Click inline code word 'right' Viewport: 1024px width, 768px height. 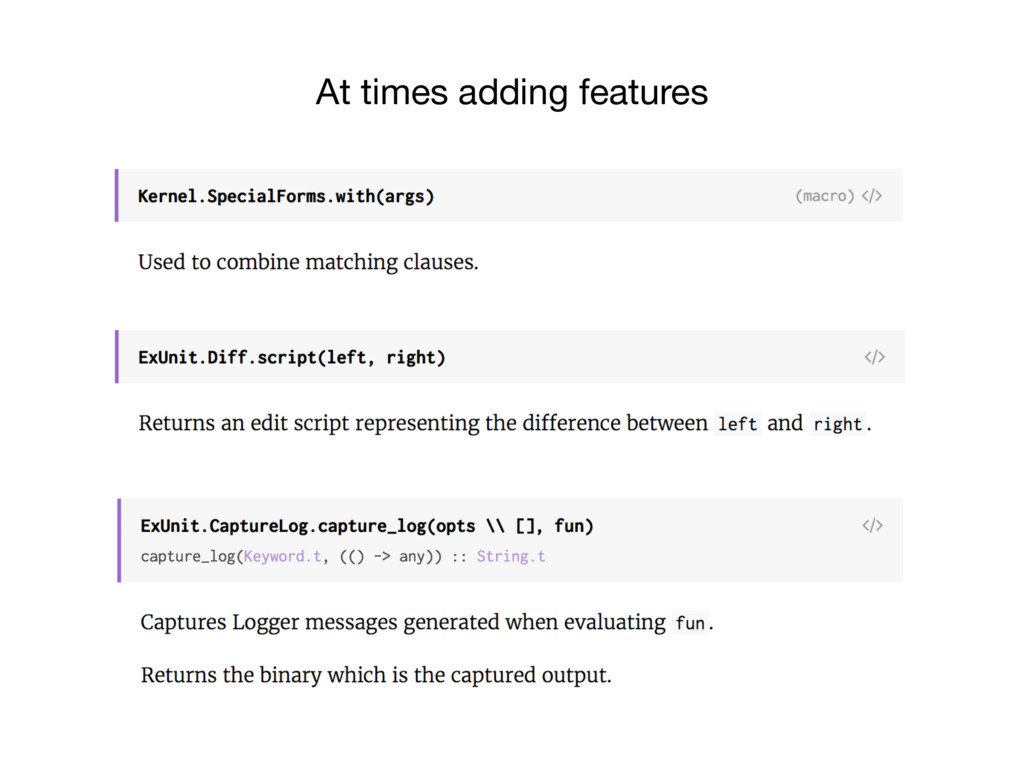tap(837, 424)
